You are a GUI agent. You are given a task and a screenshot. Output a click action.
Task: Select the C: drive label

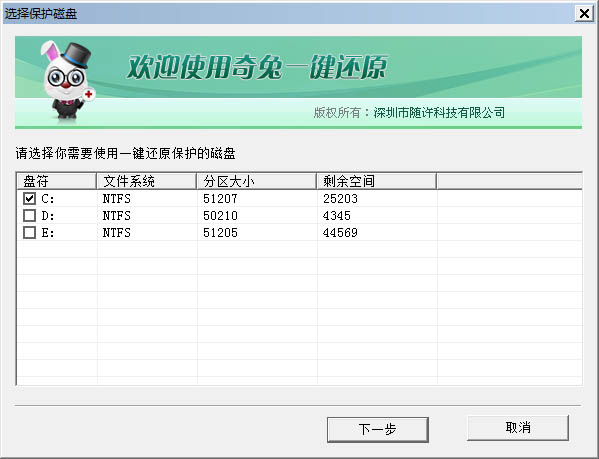[x=48, y=199]
